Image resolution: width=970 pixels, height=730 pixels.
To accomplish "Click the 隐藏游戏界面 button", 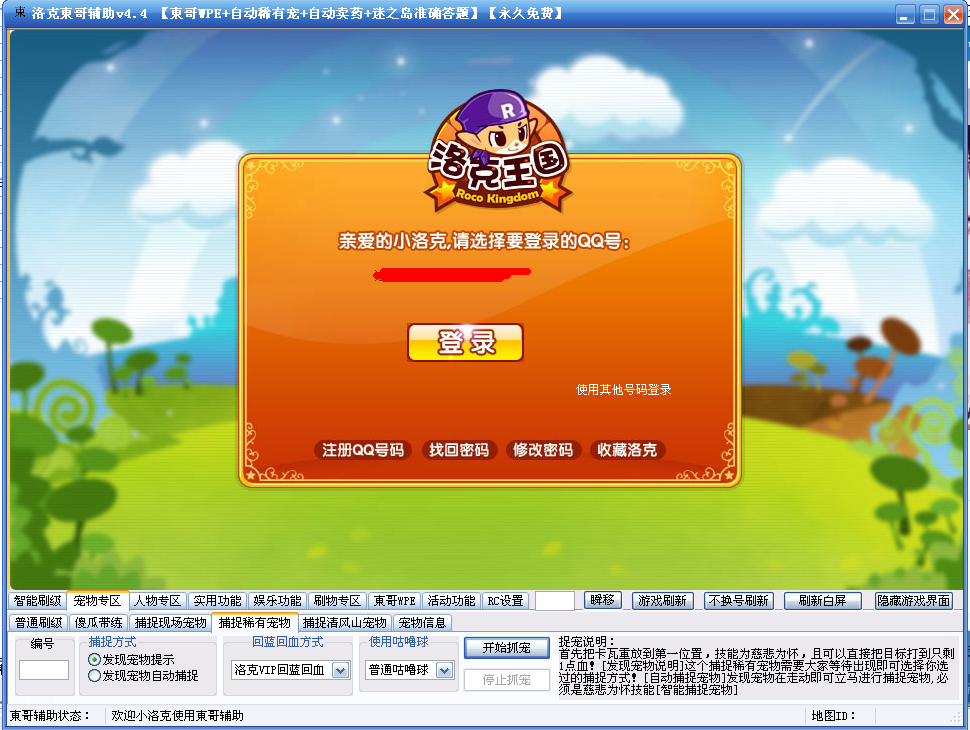I will pos(914,601).
